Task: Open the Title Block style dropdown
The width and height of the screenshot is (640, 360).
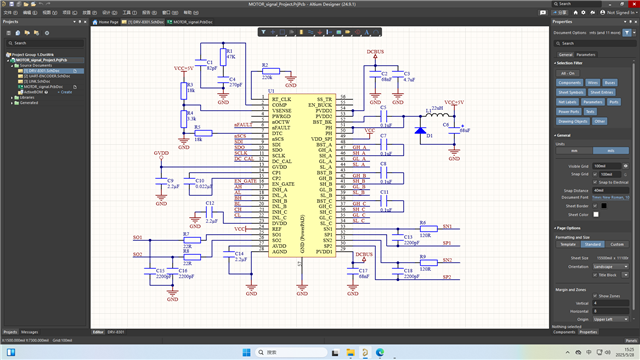Action: 625,275
